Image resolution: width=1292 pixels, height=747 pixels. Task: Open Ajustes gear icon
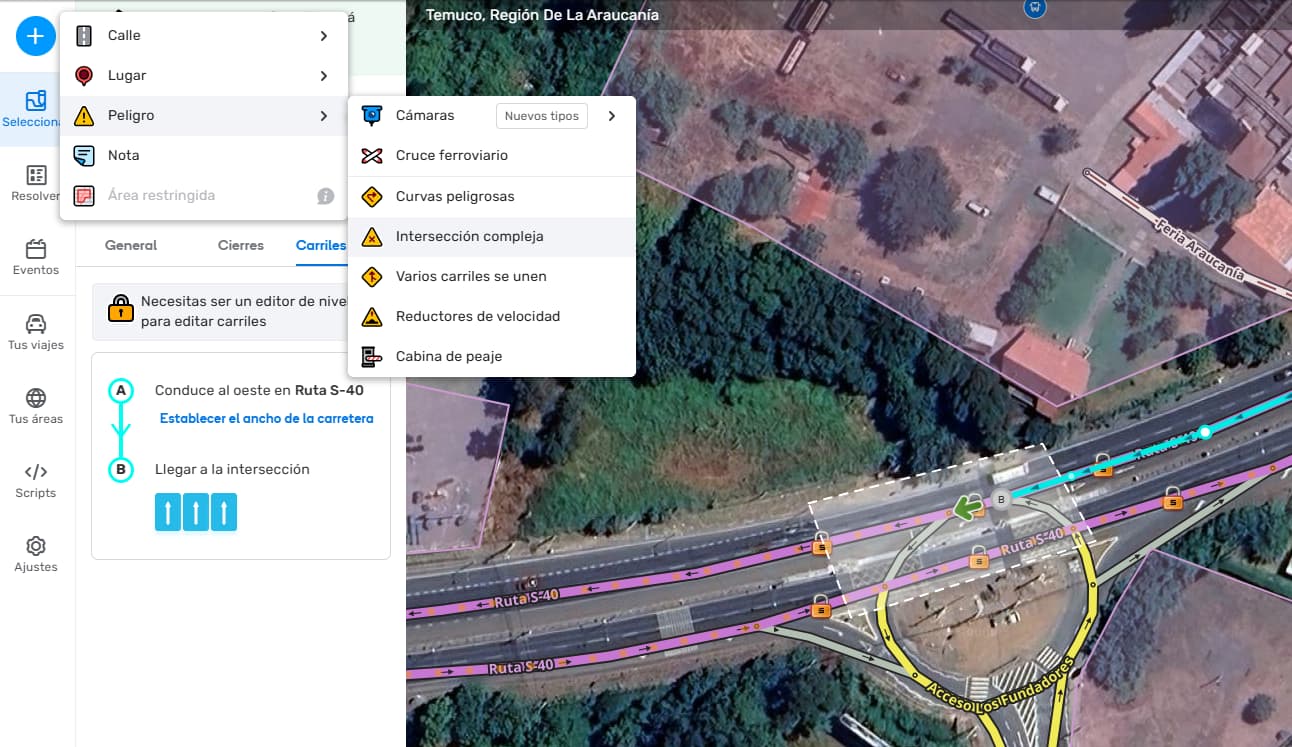pyautogui.click(x=36, y=554)
